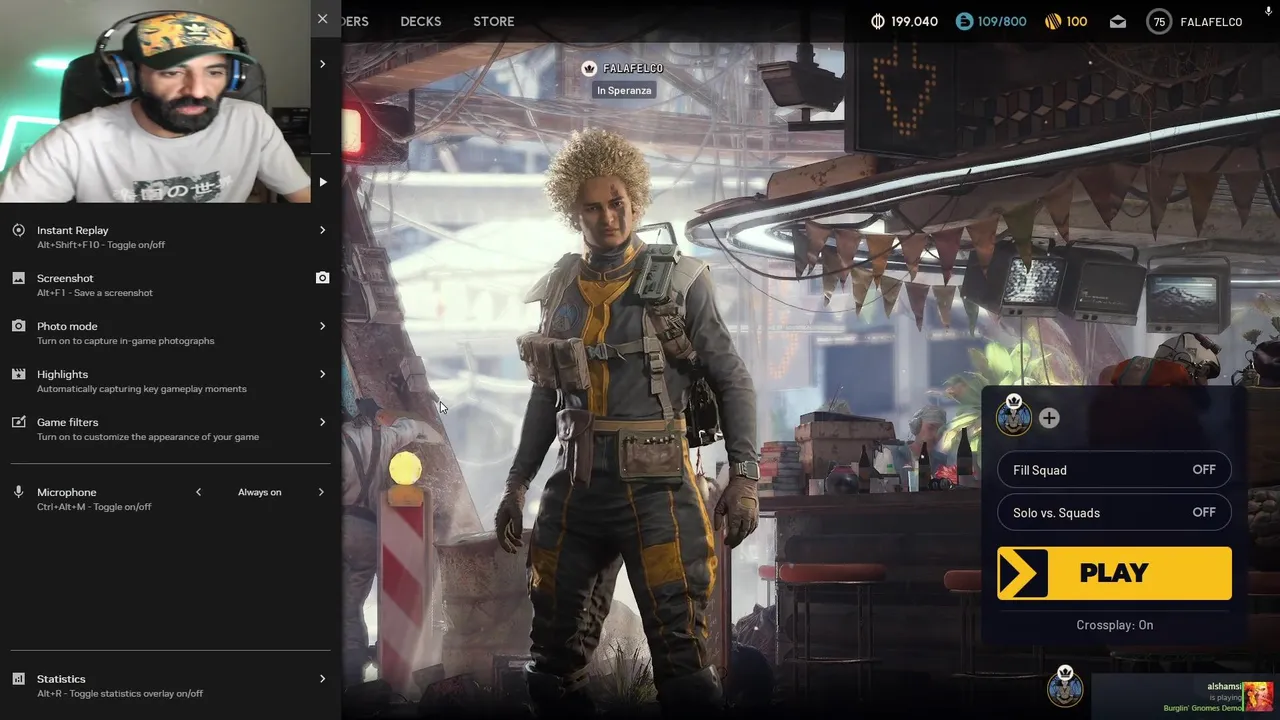This screenshot has height=720, width=1280.
Task: Open Instant Replay entry
Action: point(170,237)
